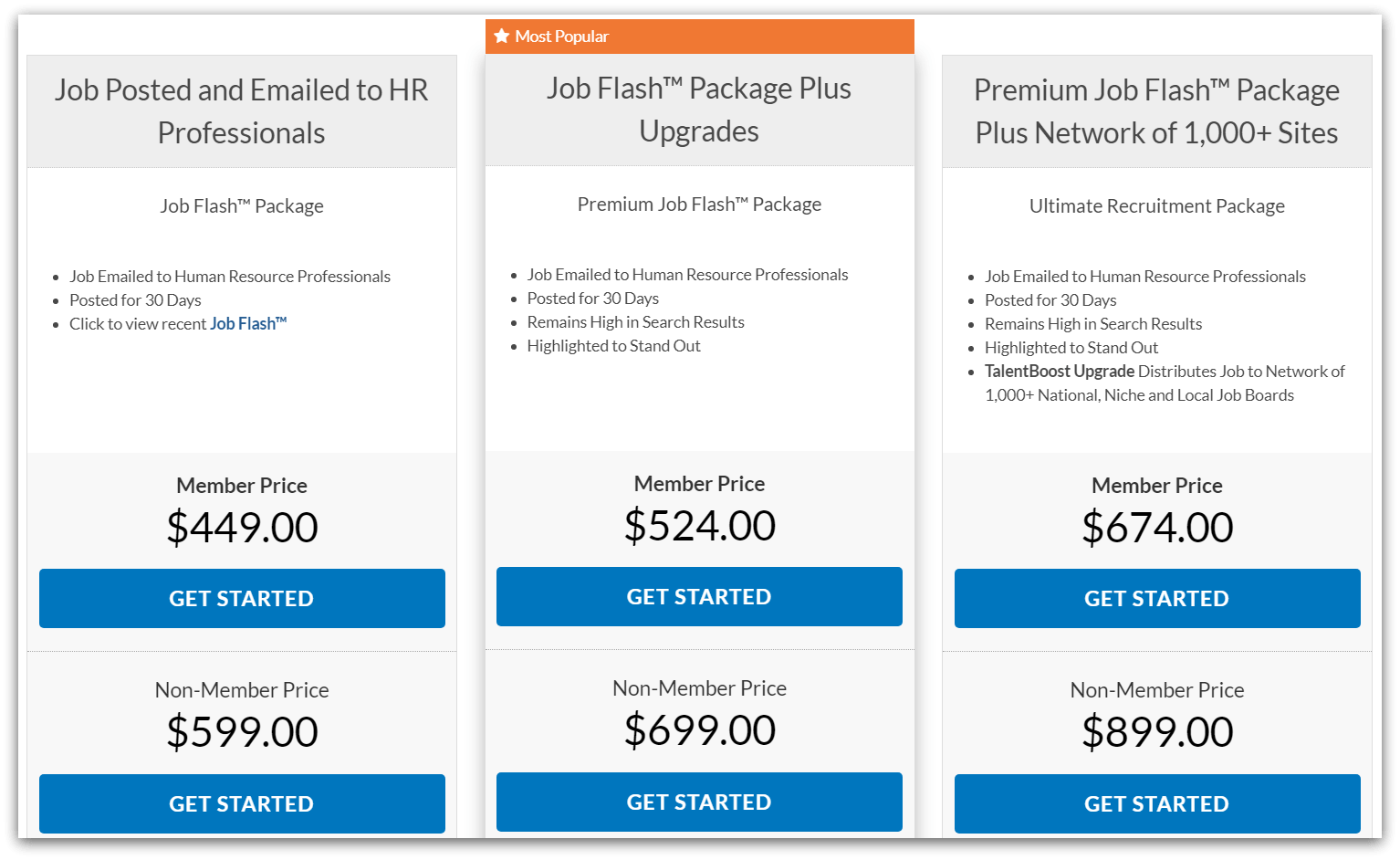Image resolution: width=1400 pixels, height=860 pixels.
Task: Click the star icon in the Most Popular banner
Action: [501, 36]
